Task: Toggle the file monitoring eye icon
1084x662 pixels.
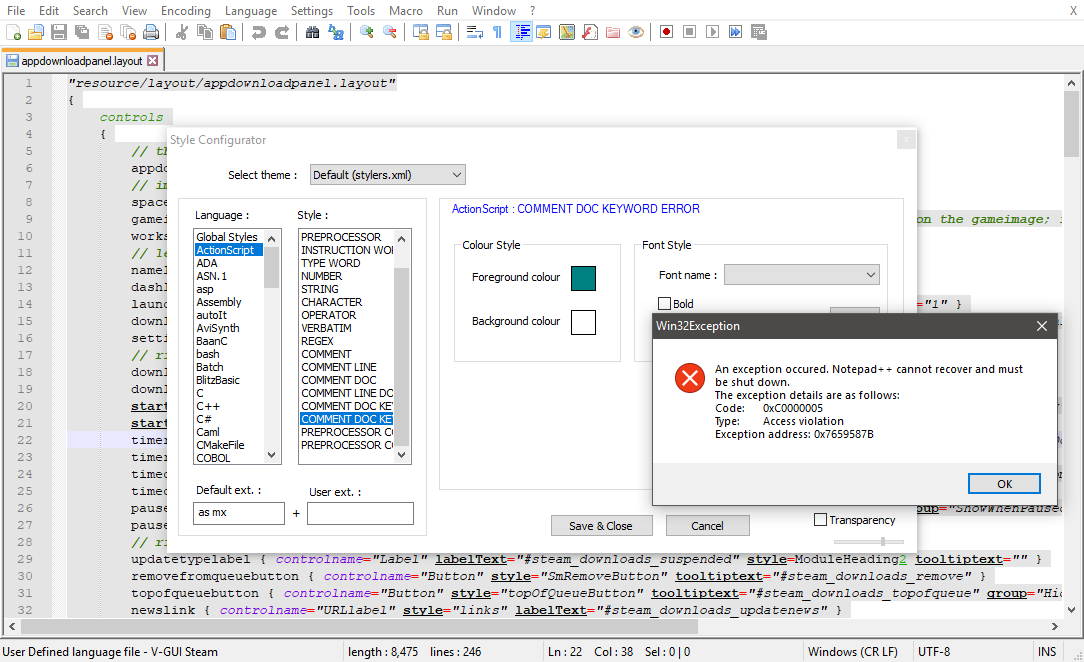Action: click(636, 32)
